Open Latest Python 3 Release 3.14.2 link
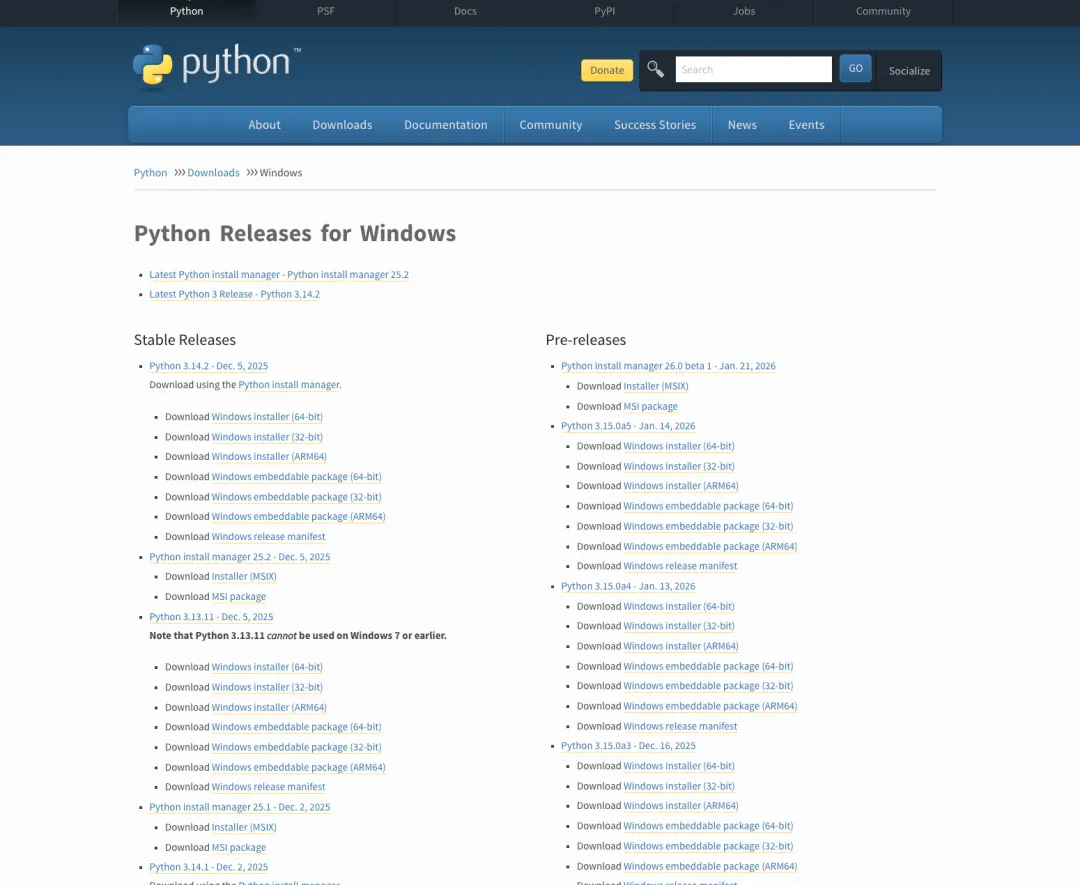 click(x=235, y=294)
